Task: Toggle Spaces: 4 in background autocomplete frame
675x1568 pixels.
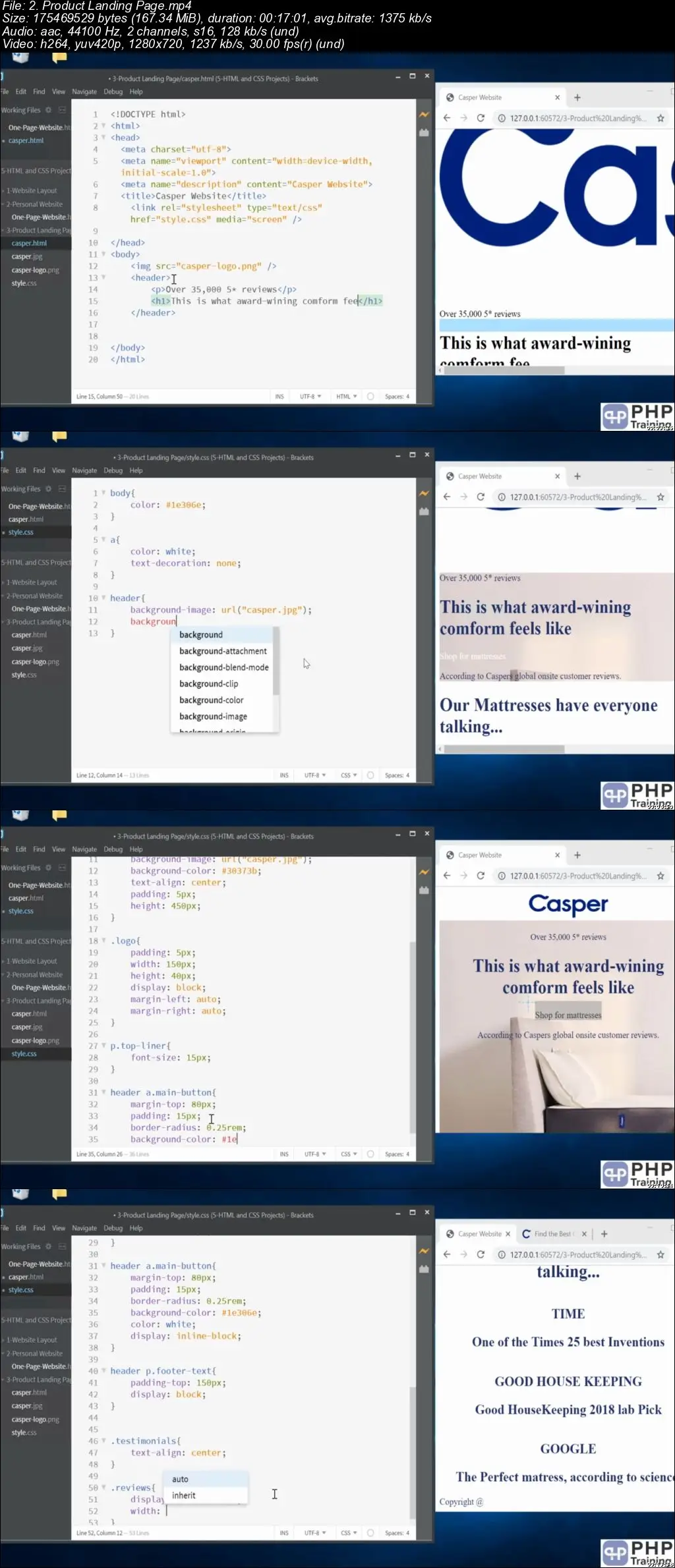Action: click(397, 775)
